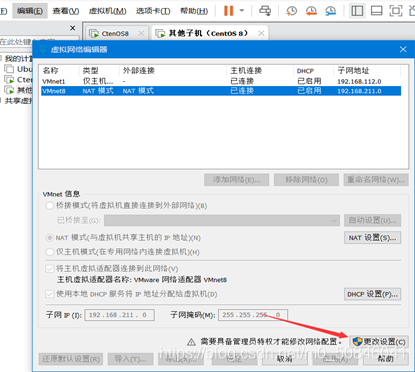Screen dimensions: 415x372
Task: Click the library search field
Action: [x=39, y=41]
